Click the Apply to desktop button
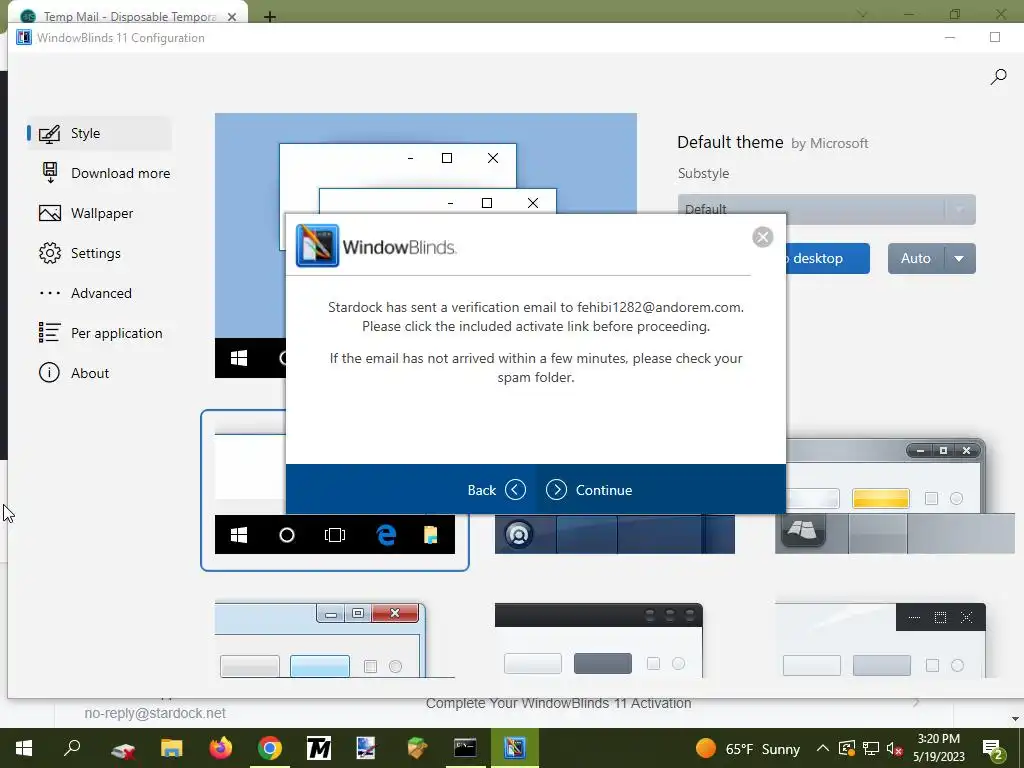1024x768 pixels. pos(827,259)
